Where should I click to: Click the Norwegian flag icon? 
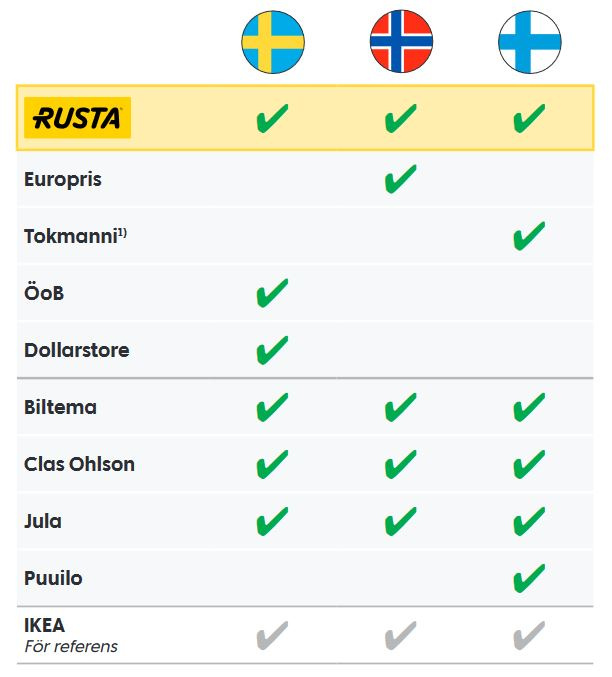[x=400, y=40]
